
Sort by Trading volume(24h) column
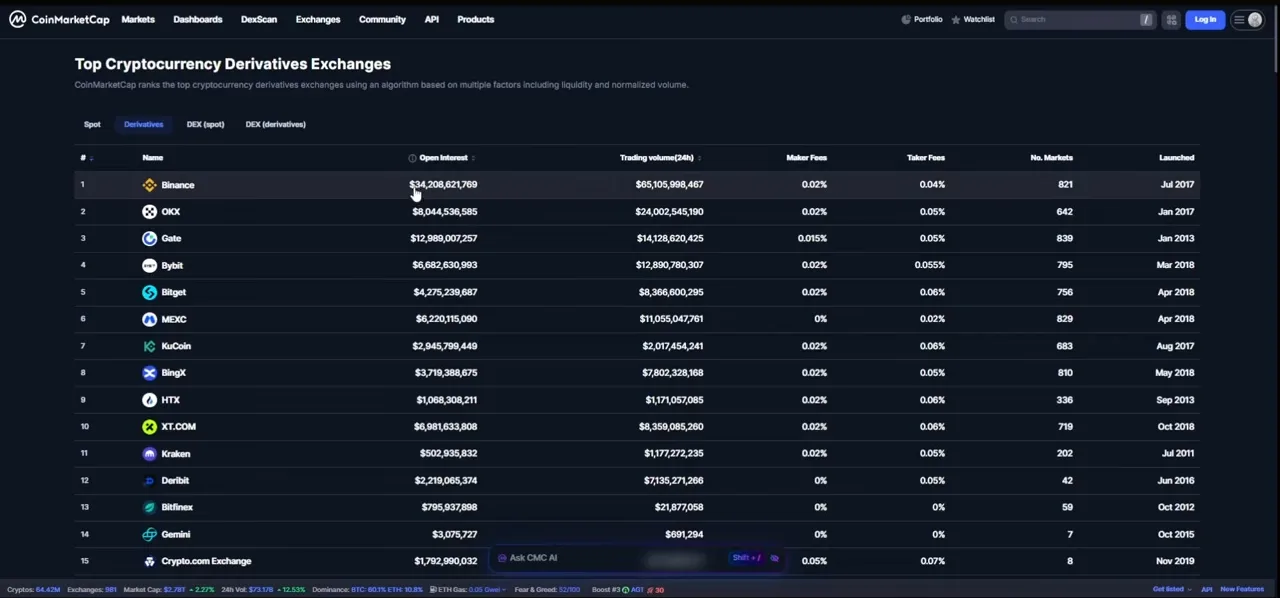click(x=660, y=158)
